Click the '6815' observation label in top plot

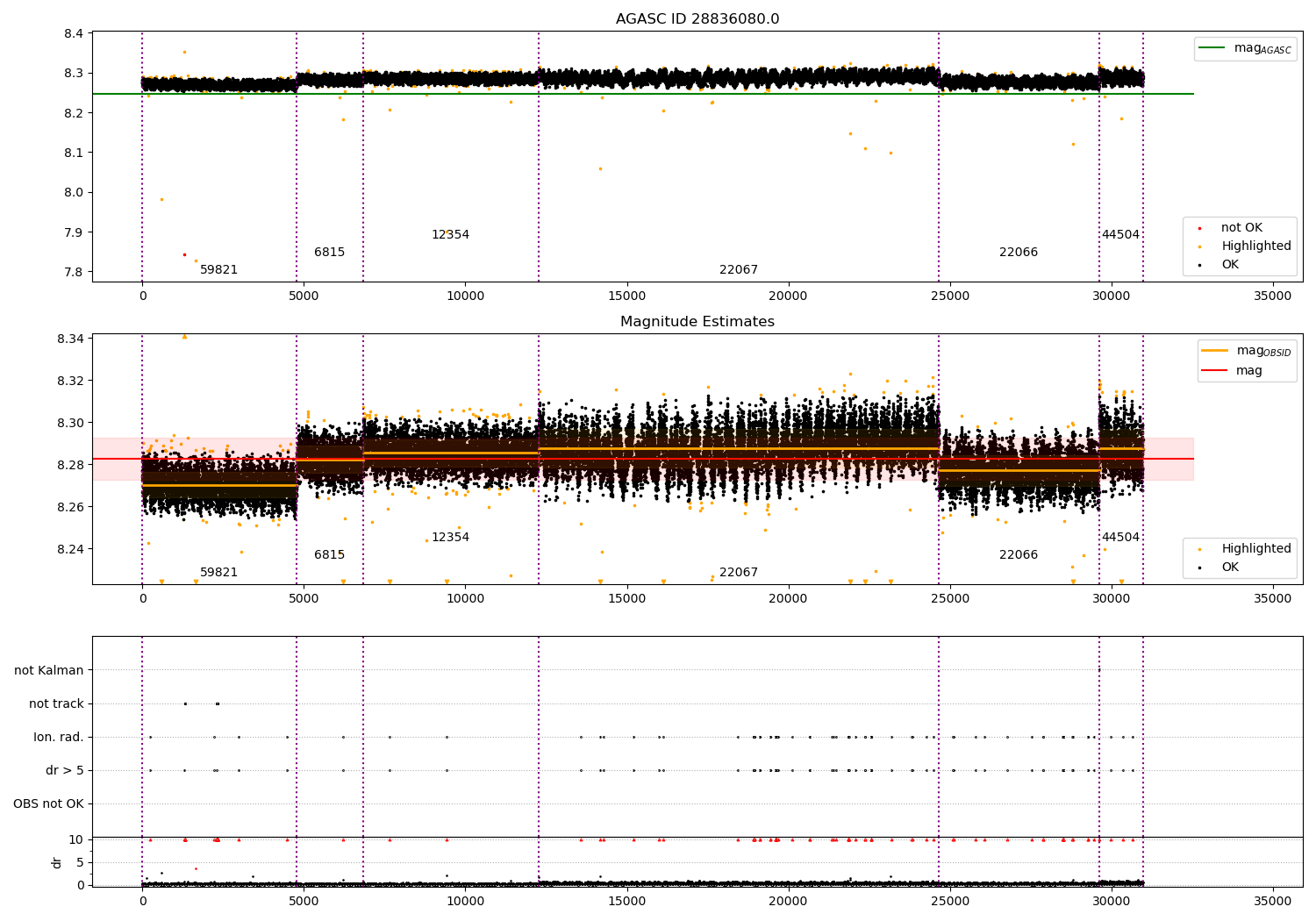tap(329, 253)
